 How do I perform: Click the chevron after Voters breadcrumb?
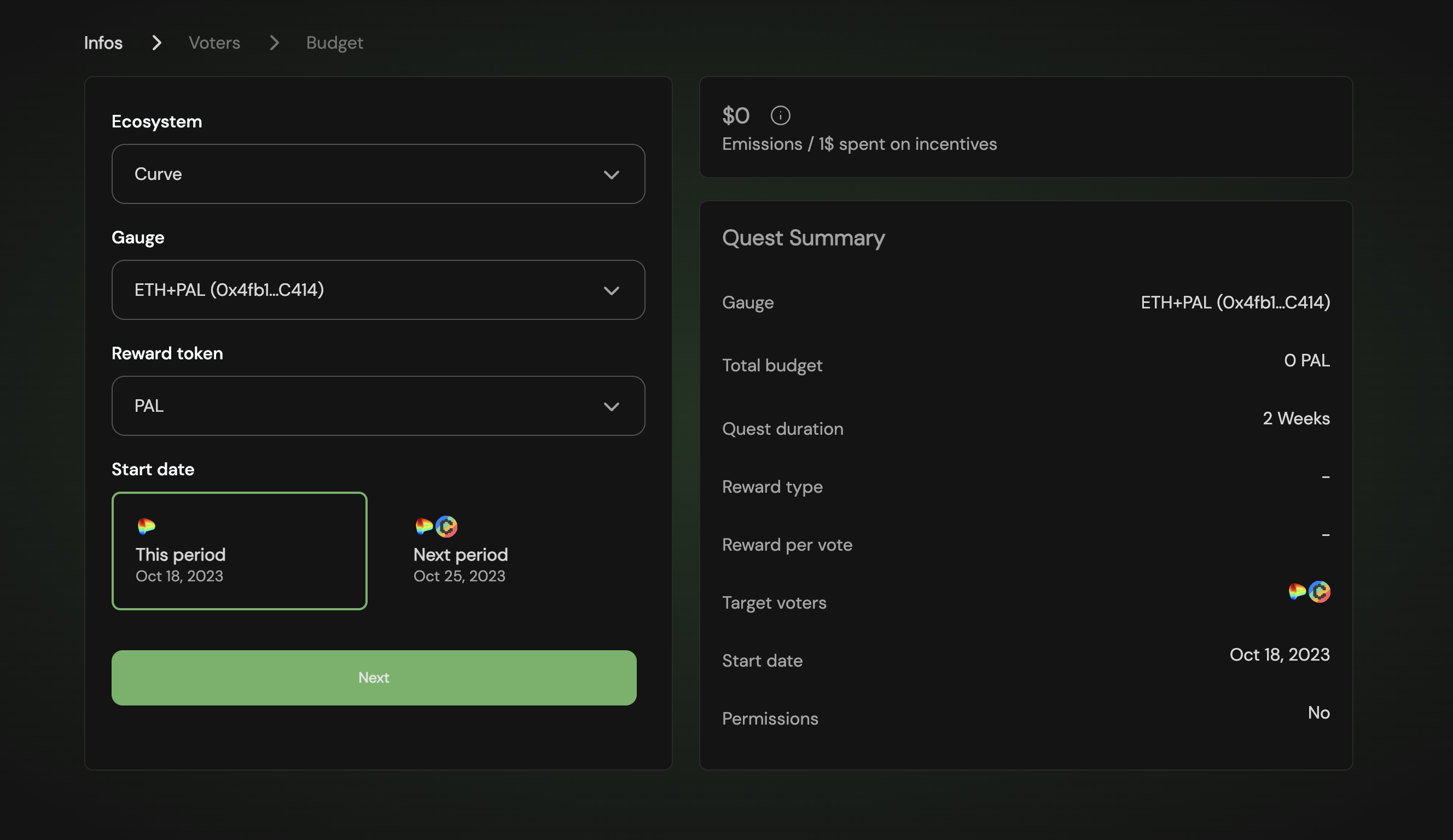click(x=275, y=42)
